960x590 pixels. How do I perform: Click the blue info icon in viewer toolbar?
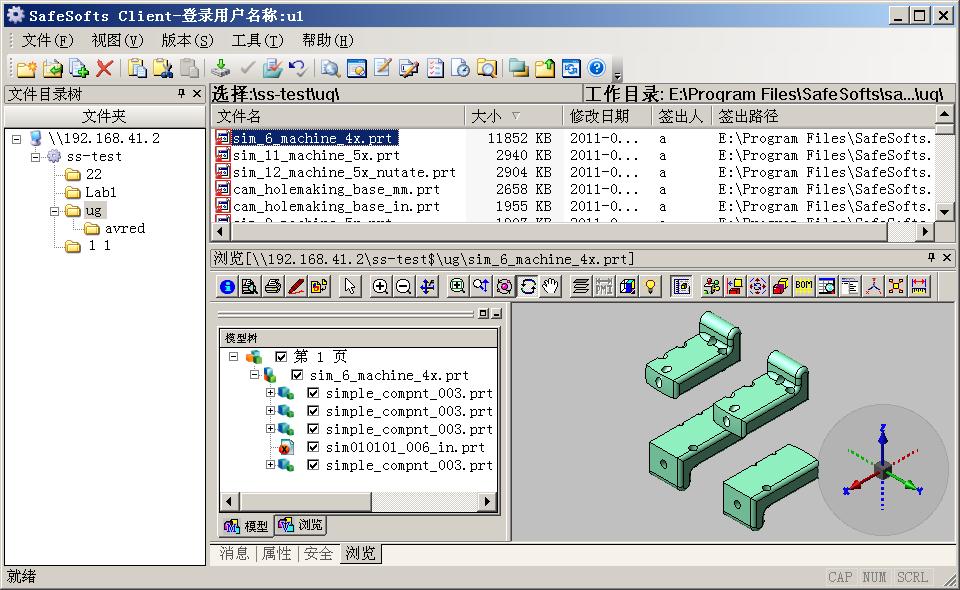227,286
